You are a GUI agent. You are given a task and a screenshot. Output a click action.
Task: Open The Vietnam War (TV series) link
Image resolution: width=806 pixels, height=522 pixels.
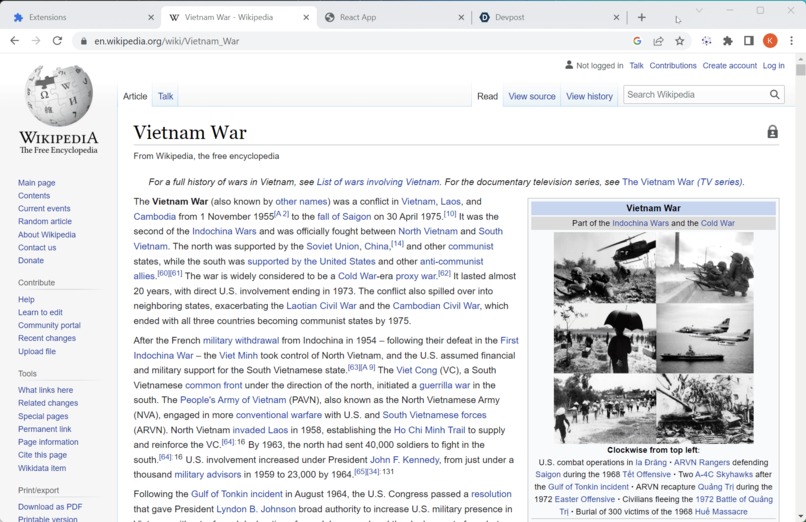point(682,181)
